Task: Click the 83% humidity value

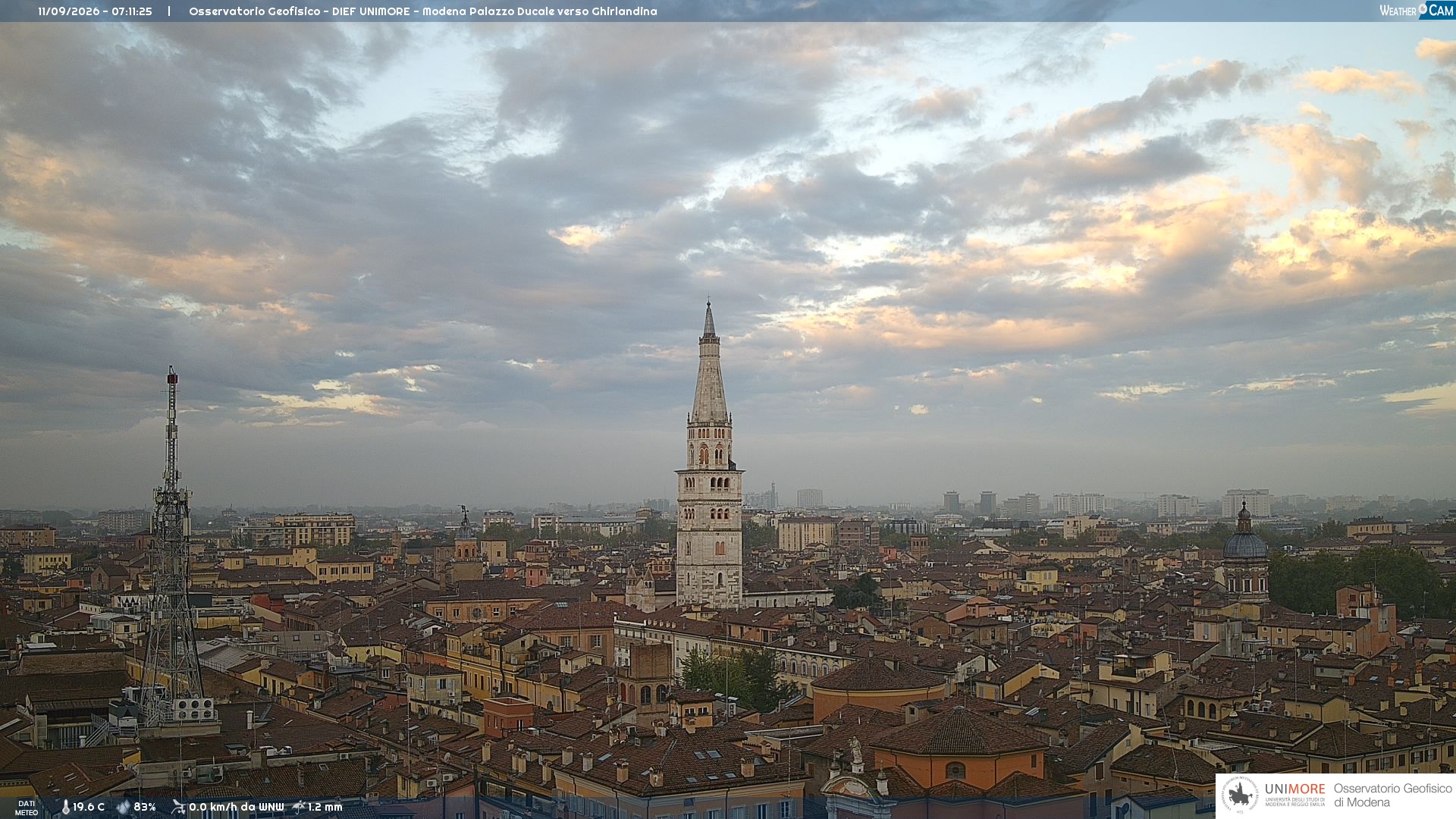Action: (x=145, y=807)
